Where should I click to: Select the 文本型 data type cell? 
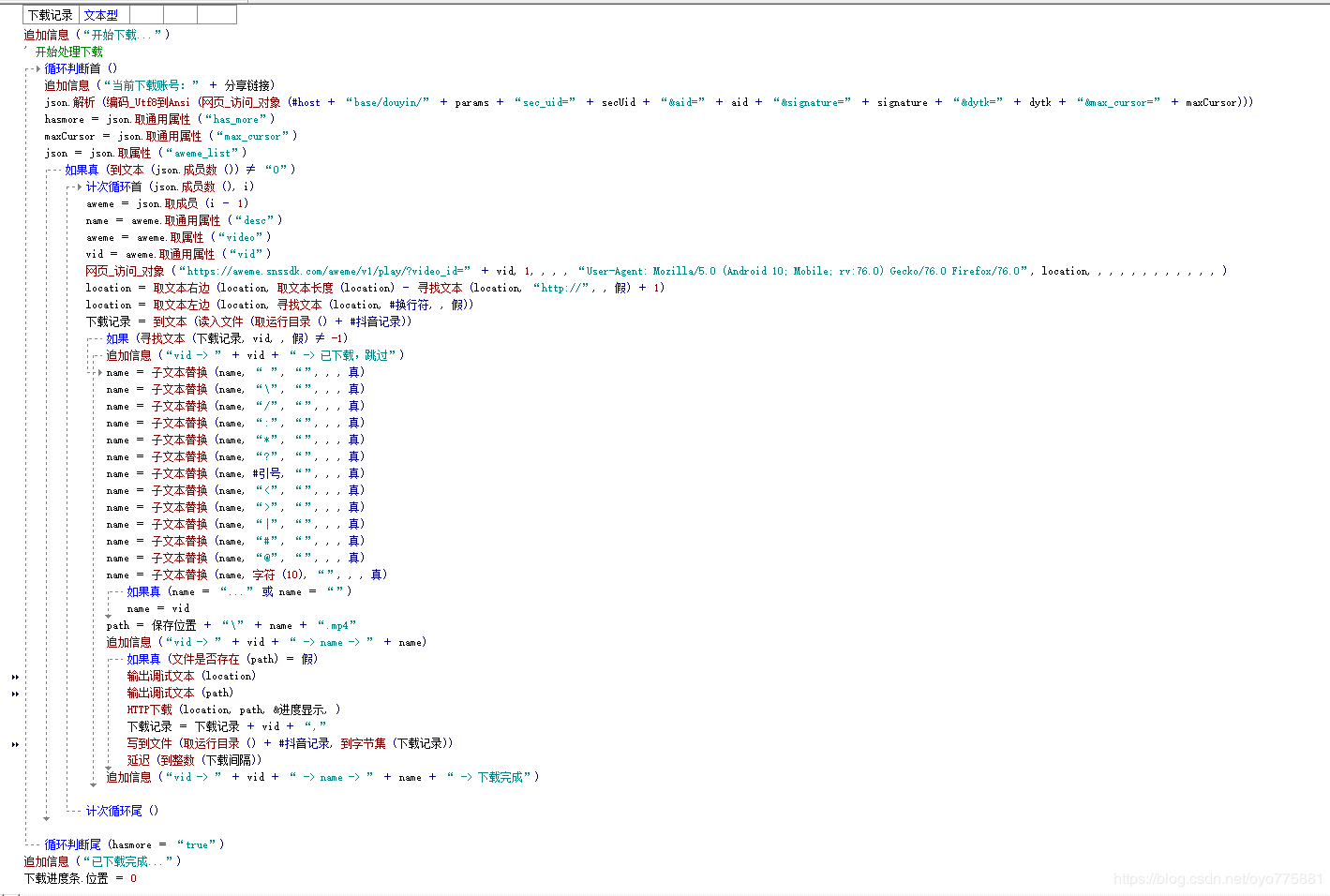pyautogui.click(x=101, y=15)
